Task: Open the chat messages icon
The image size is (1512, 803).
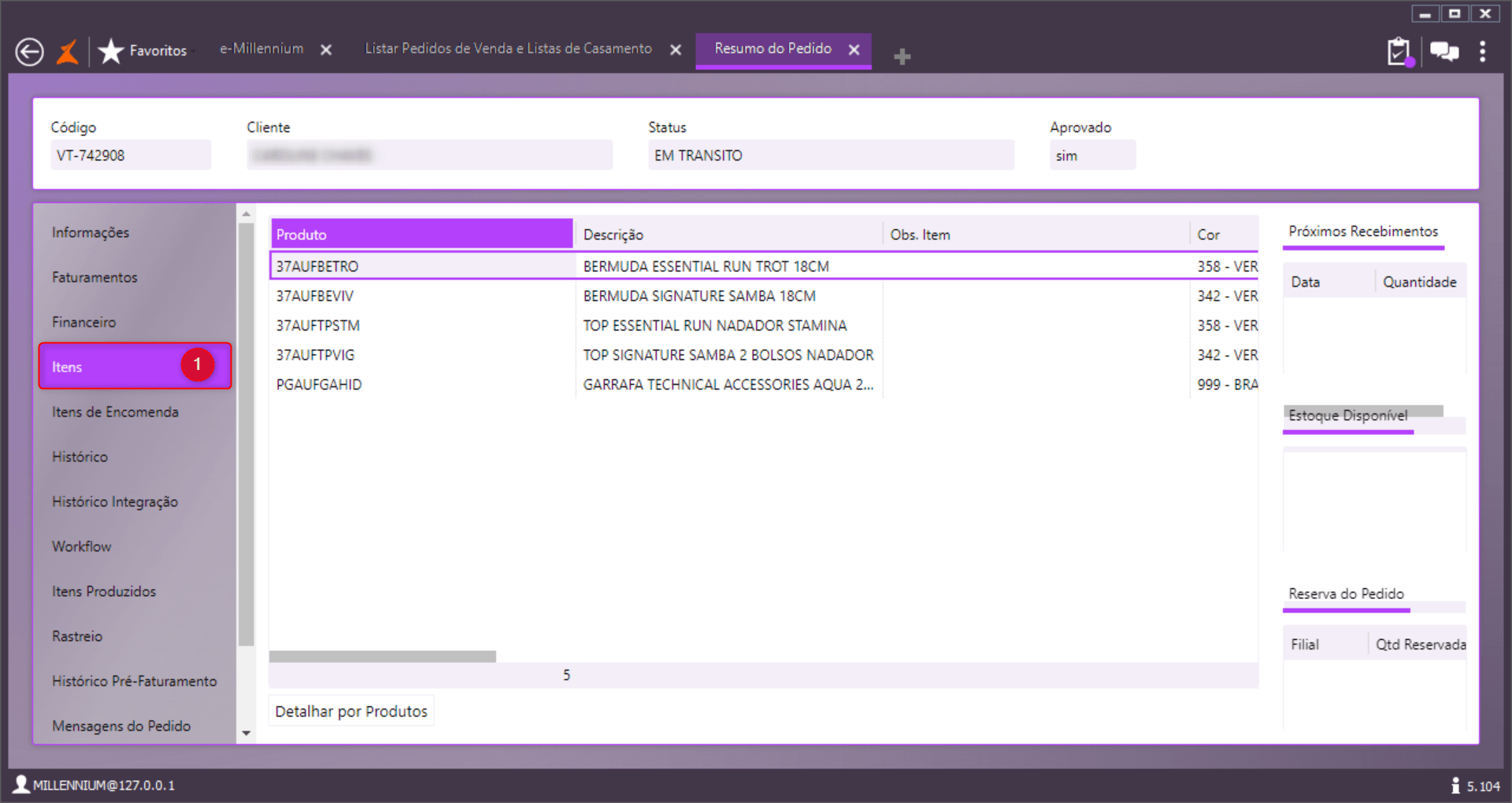Action: pos(1444,52)
